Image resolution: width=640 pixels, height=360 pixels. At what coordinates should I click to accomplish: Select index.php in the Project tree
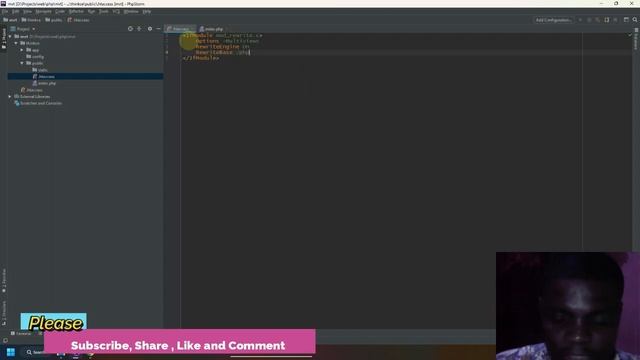(44, 83)
